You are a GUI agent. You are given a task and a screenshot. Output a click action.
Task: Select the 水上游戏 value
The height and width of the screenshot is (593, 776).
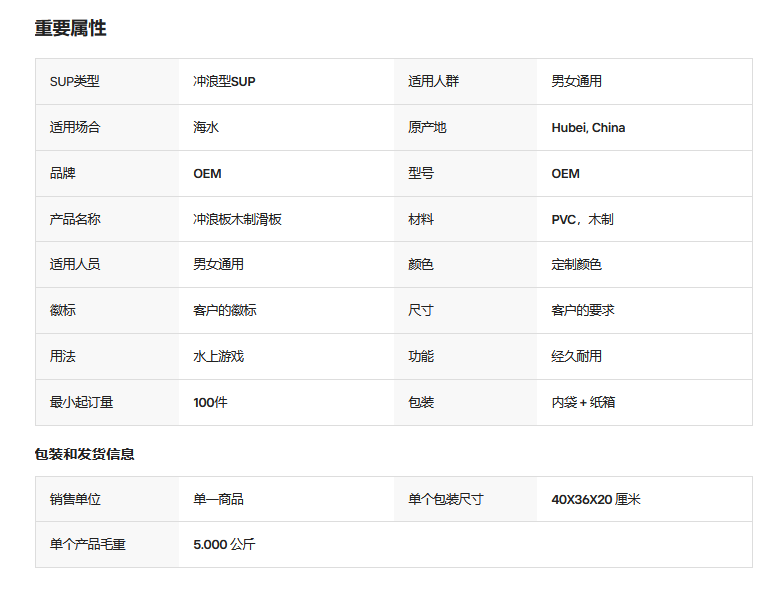(x=218, y=356)
